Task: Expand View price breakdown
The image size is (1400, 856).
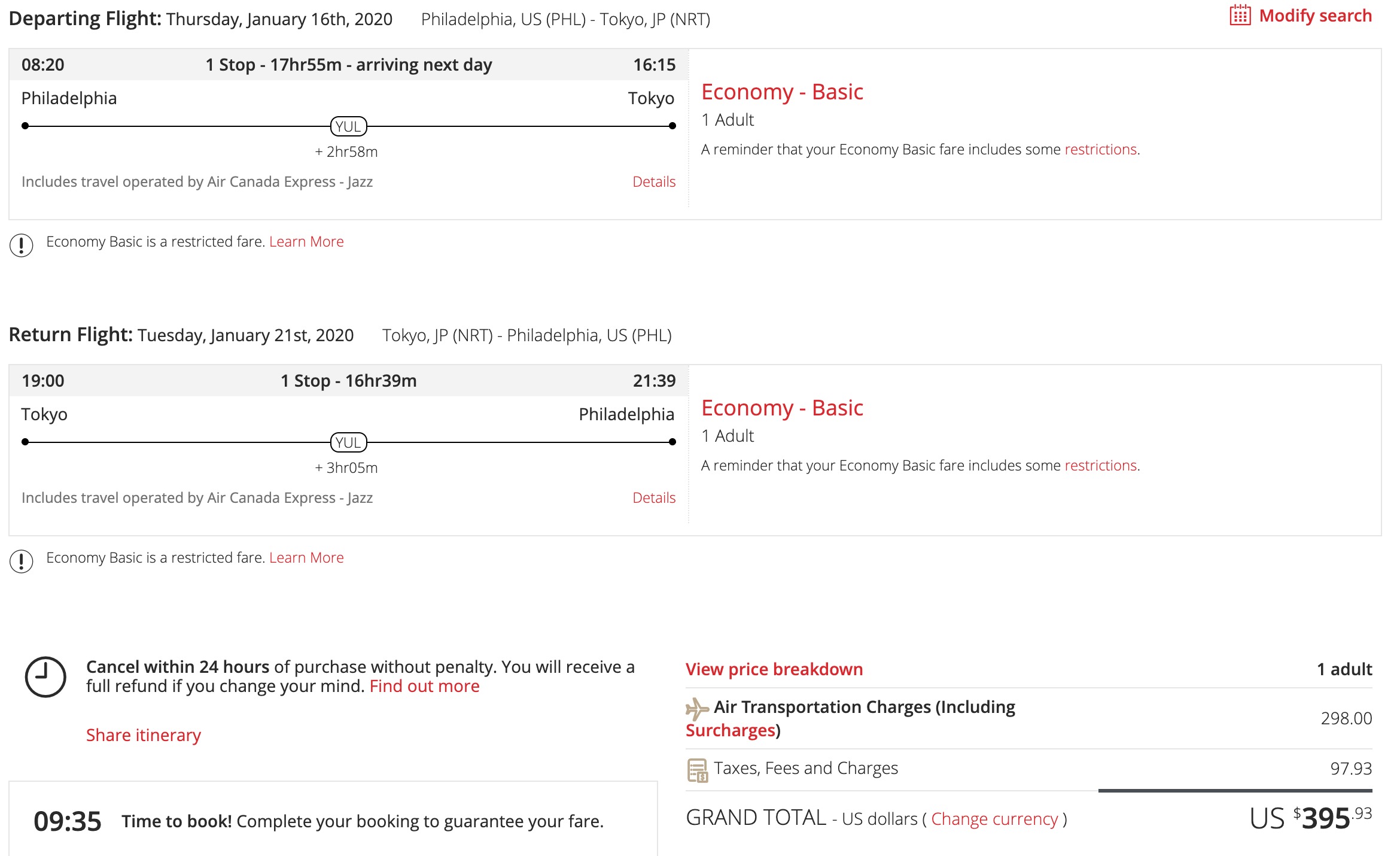Action: pos(774,669)
